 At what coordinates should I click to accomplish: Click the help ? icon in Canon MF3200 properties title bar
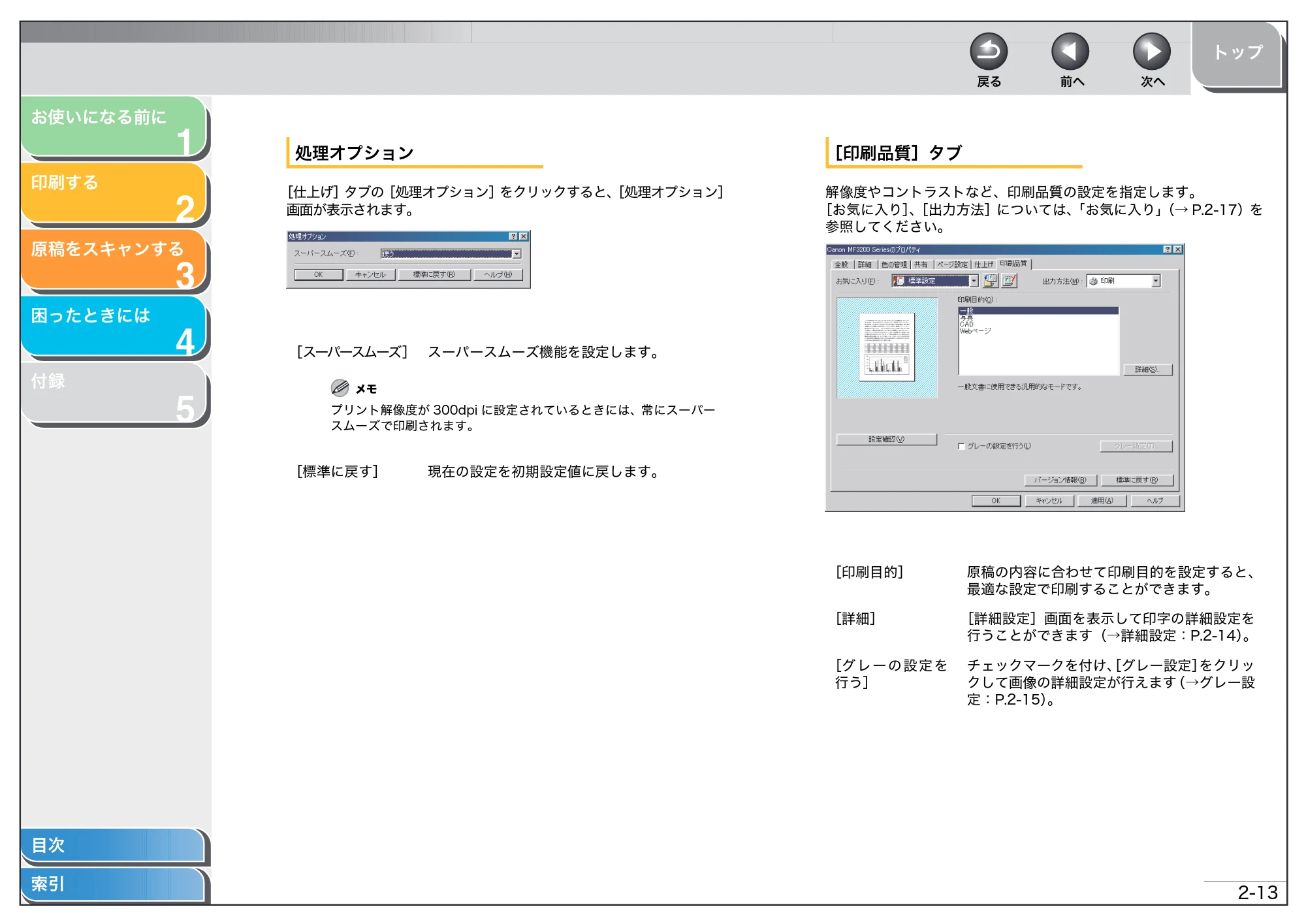tap(1168, 249)
